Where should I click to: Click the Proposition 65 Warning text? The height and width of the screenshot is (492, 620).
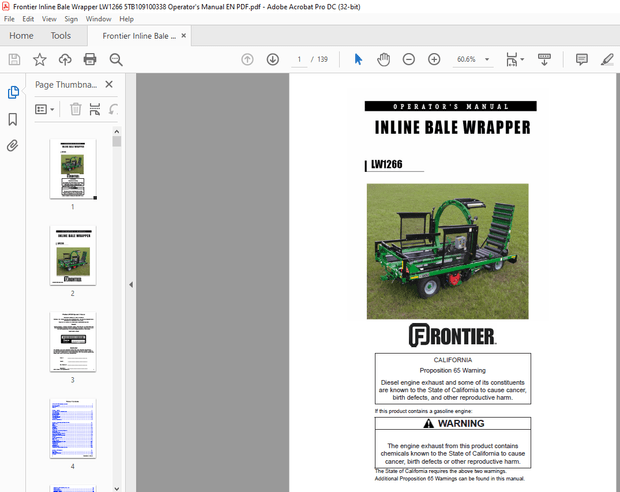click(453, 371)
